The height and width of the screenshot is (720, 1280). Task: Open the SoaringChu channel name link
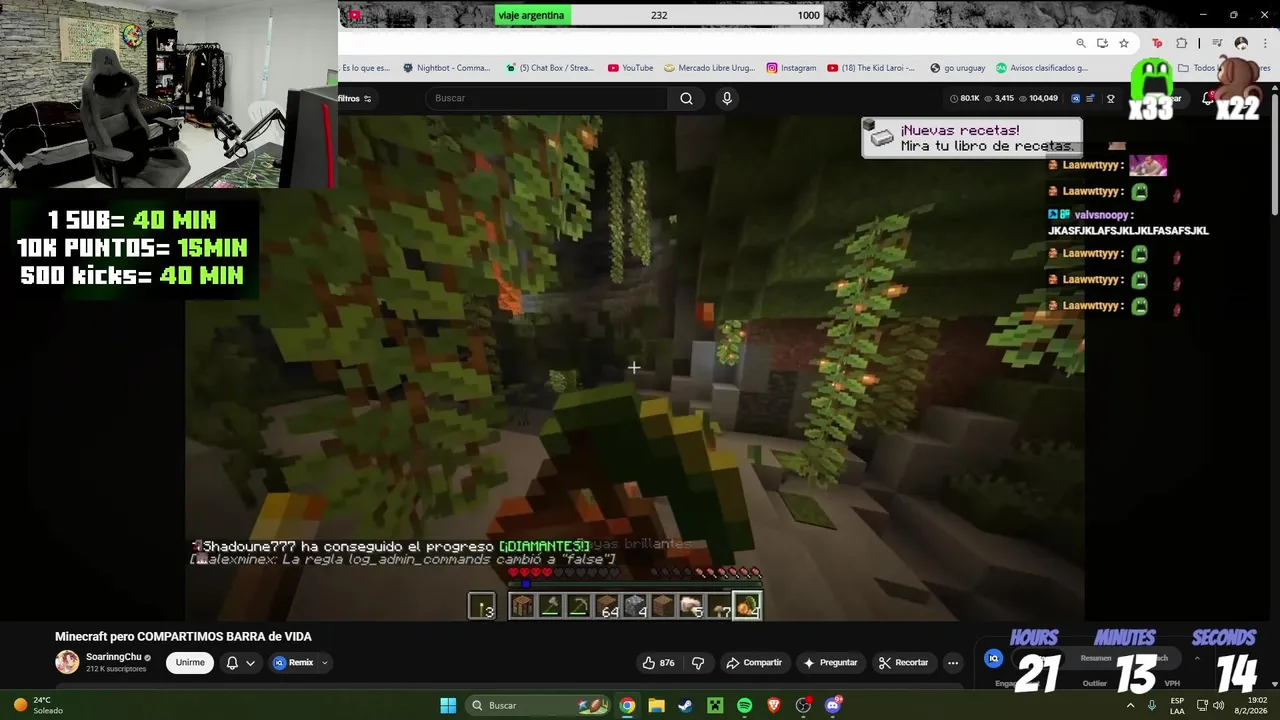point(113,657)
